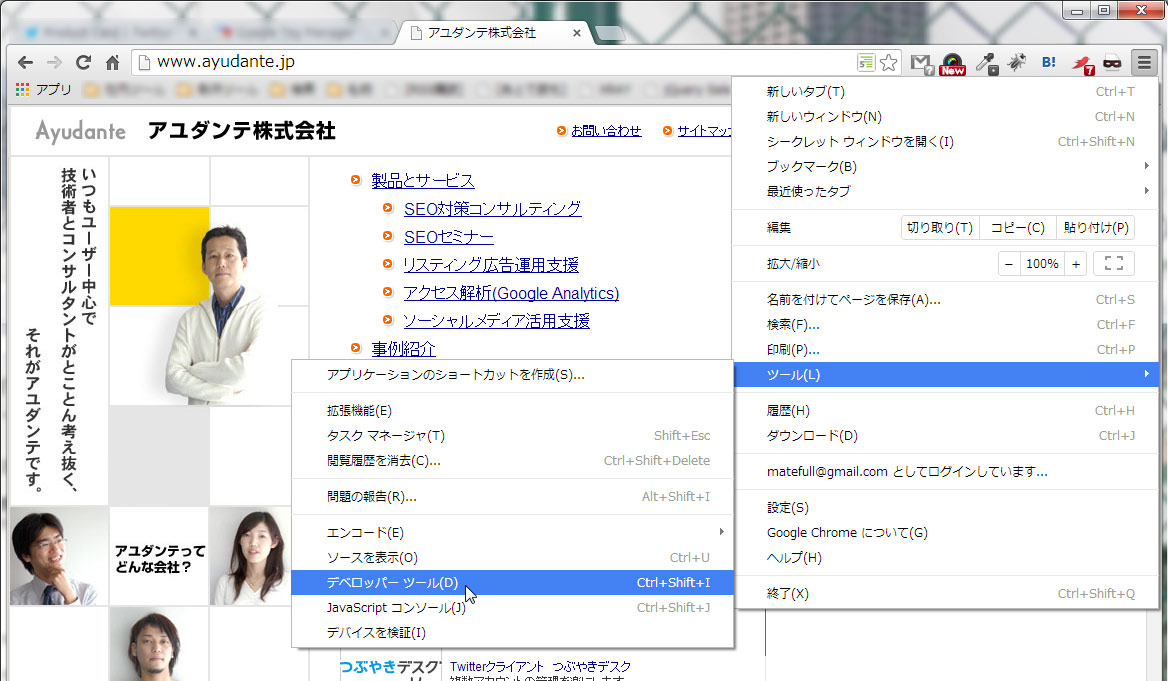This screenshot has width=1168, height=681.
Task: Open デベロッパー ツール(D)
Action: pyautogui.click(x=512, y=583)
